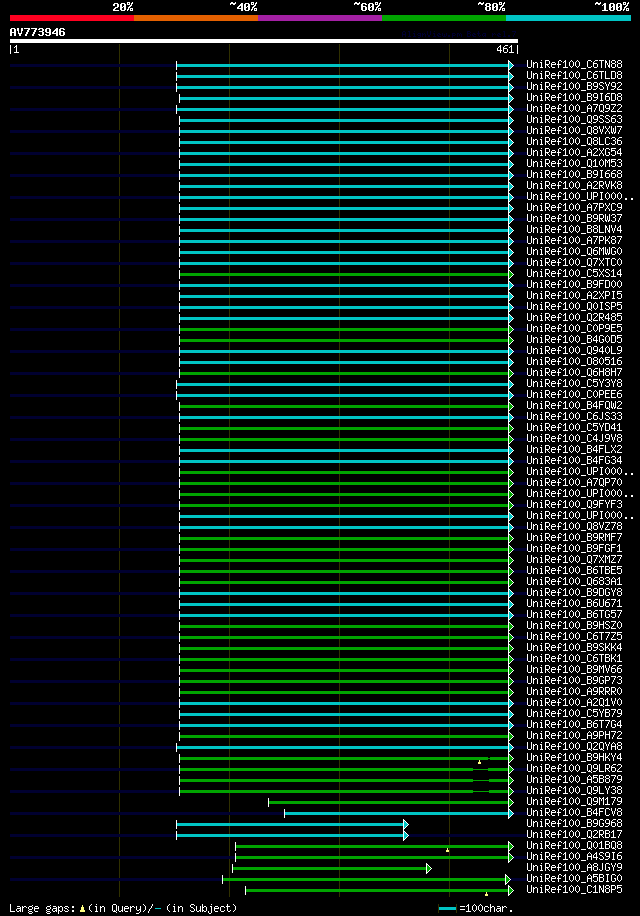Image resolution: width=640 pixels, height=916 pixels.
Task: Open hit UniRef100_B9I6D8
Action: coord(574,98)
